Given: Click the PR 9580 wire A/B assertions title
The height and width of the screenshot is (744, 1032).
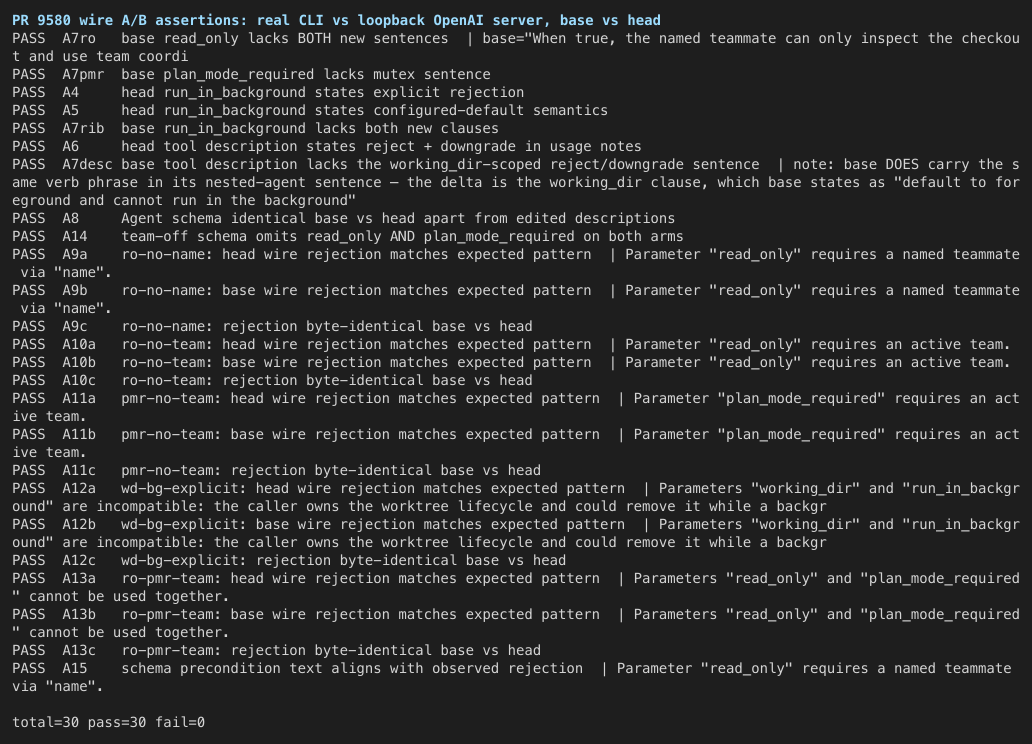Looking at the screenshot, I should [336, 20].
